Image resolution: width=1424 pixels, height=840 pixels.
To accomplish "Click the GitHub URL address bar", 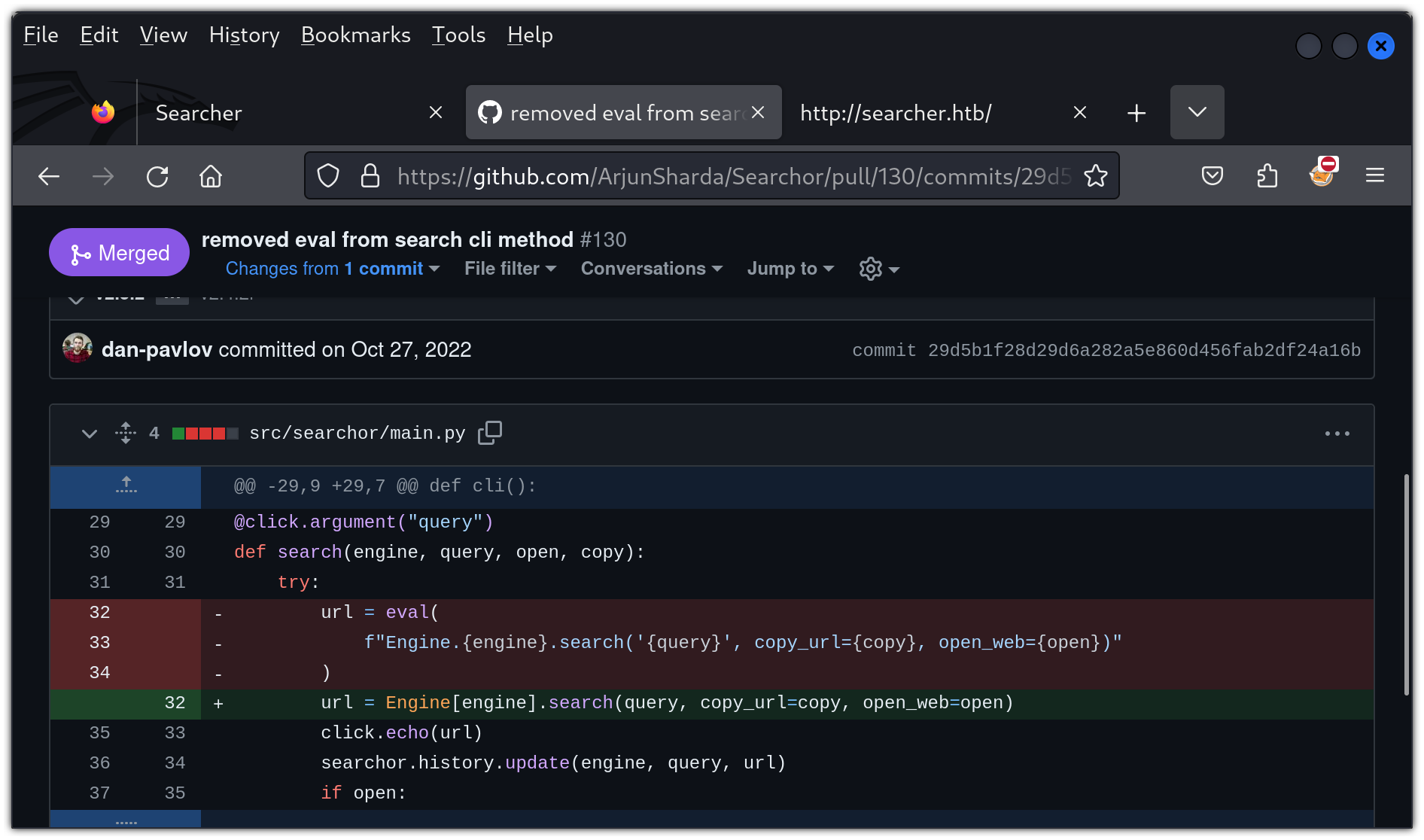I will coord(733,176).
